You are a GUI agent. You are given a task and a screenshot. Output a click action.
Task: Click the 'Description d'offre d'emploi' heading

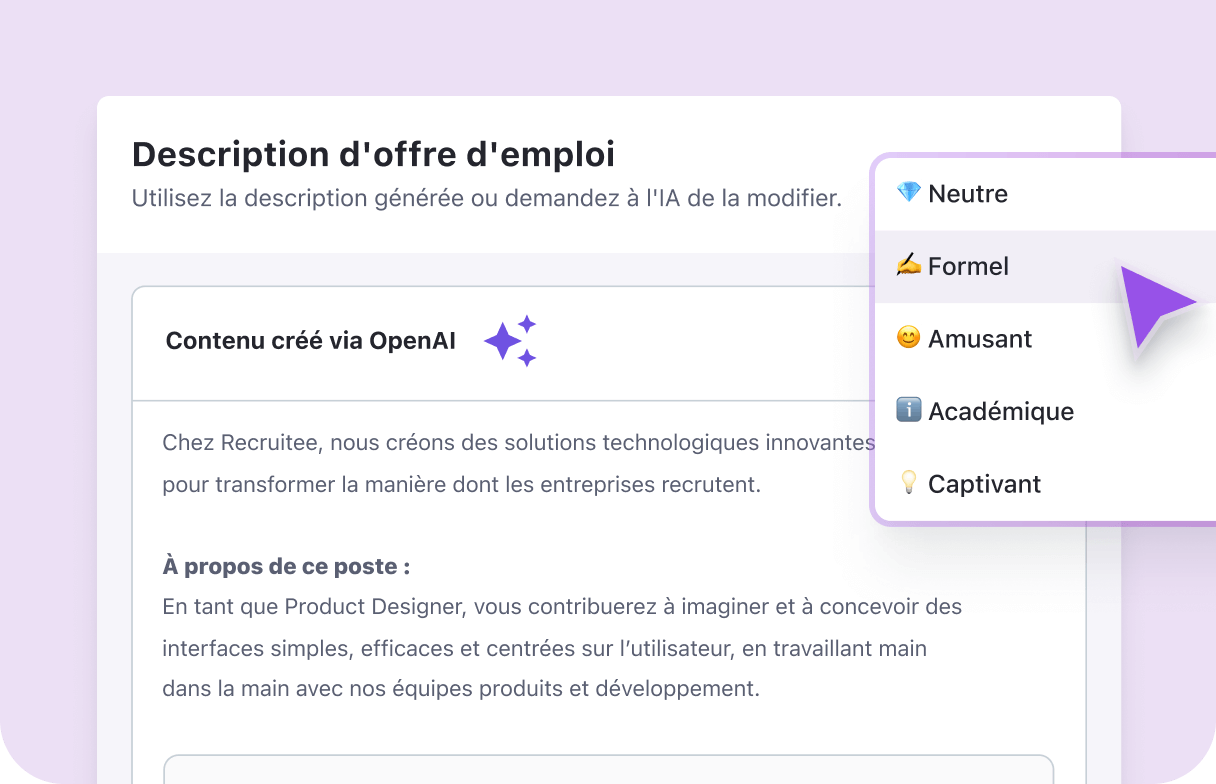pyautogui.click(x=372, y=155)
